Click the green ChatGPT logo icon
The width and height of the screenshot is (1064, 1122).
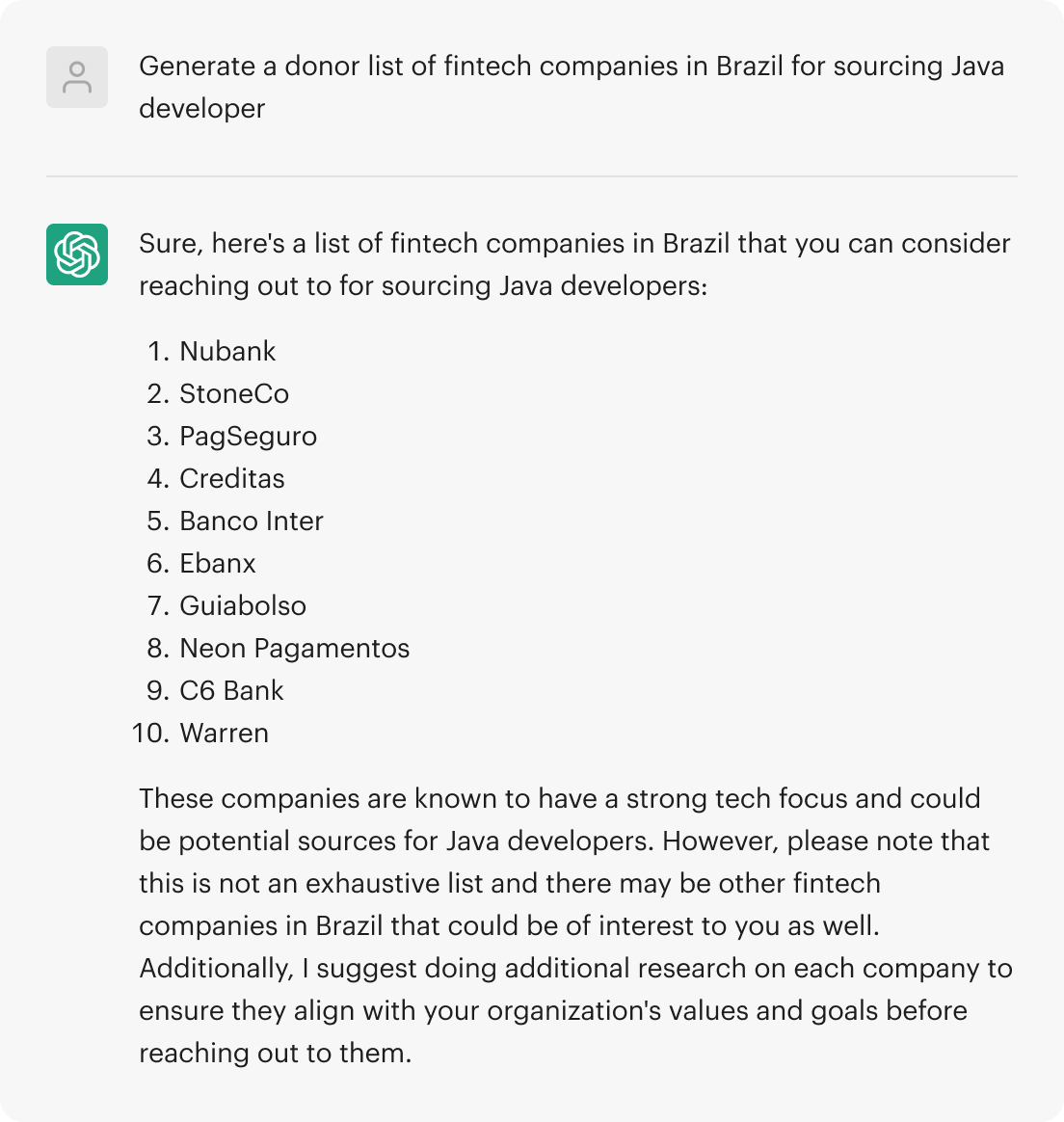pos(77,254)
